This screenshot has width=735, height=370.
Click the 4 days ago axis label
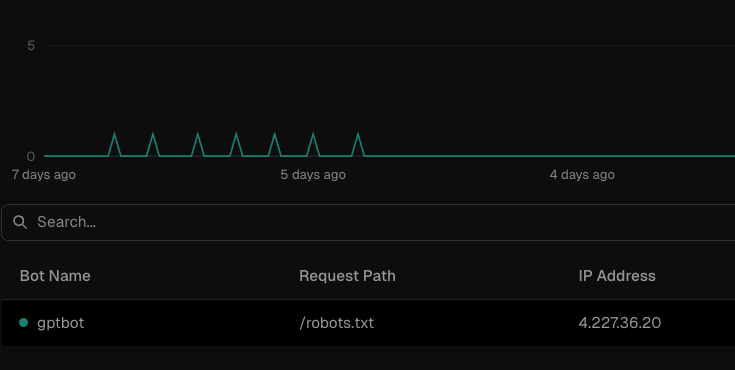coord(582,175)
